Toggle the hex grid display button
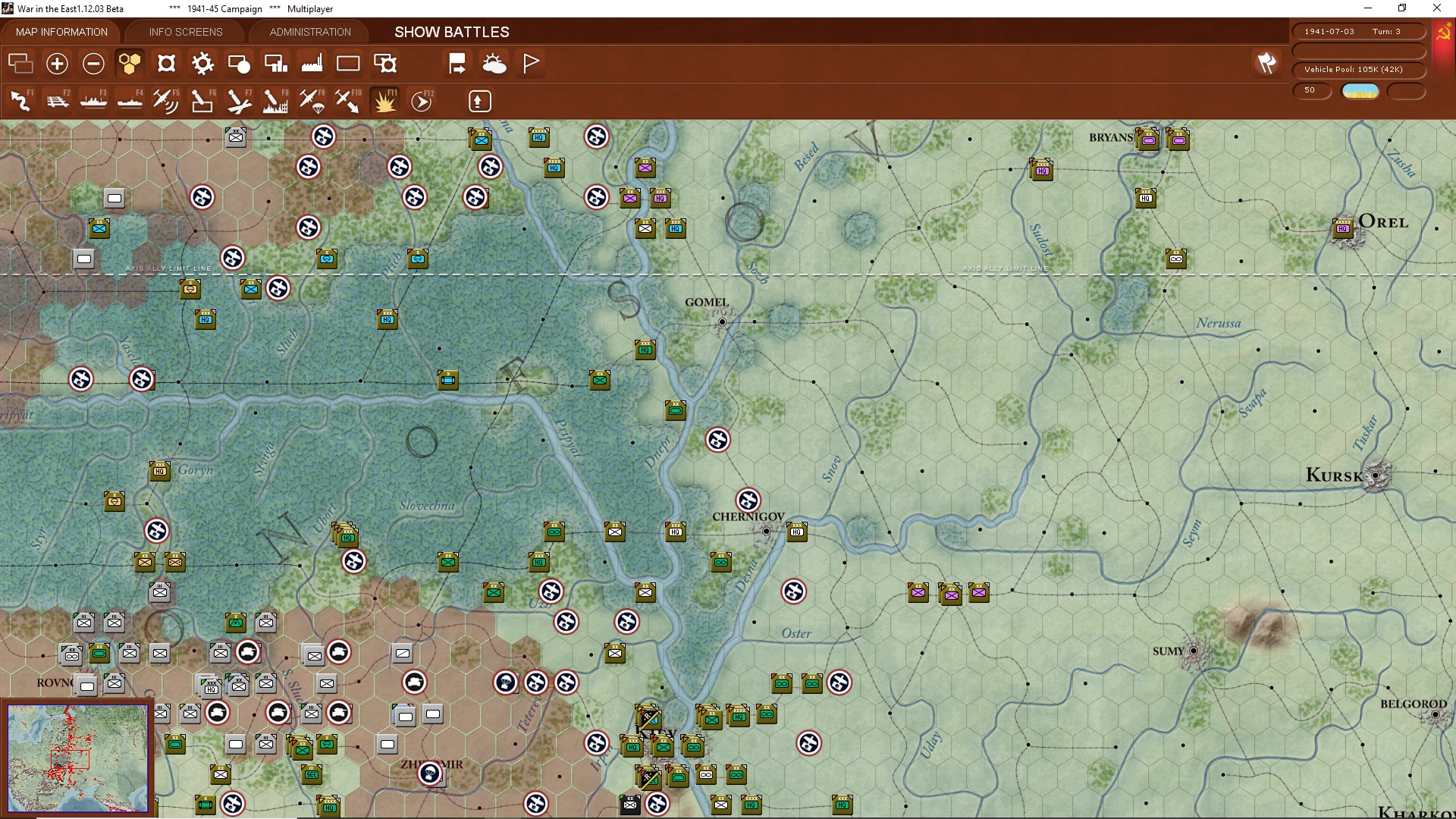 pos(130,64)
